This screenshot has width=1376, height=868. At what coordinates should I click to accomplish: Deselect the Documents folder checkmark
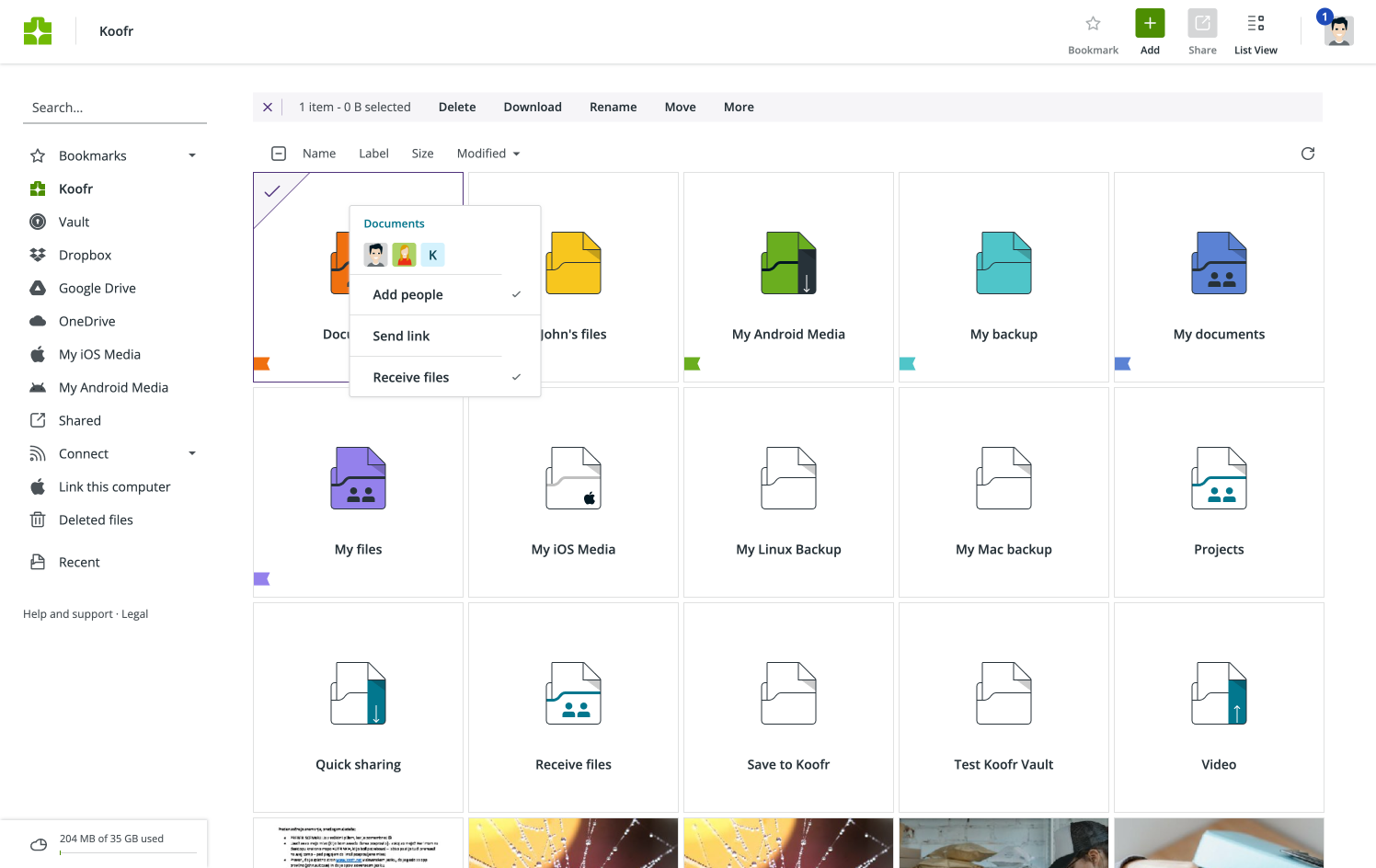(272, 191)
